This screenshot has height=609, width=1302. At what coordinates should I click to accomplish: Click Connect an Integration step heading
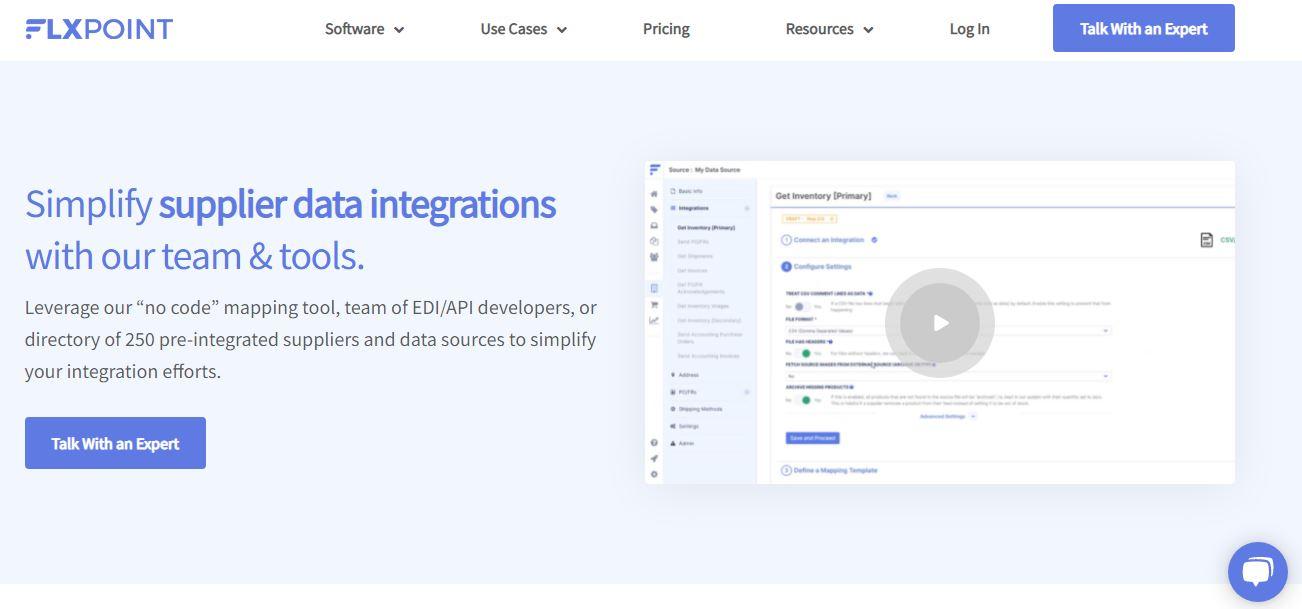(x=830, y=240)
